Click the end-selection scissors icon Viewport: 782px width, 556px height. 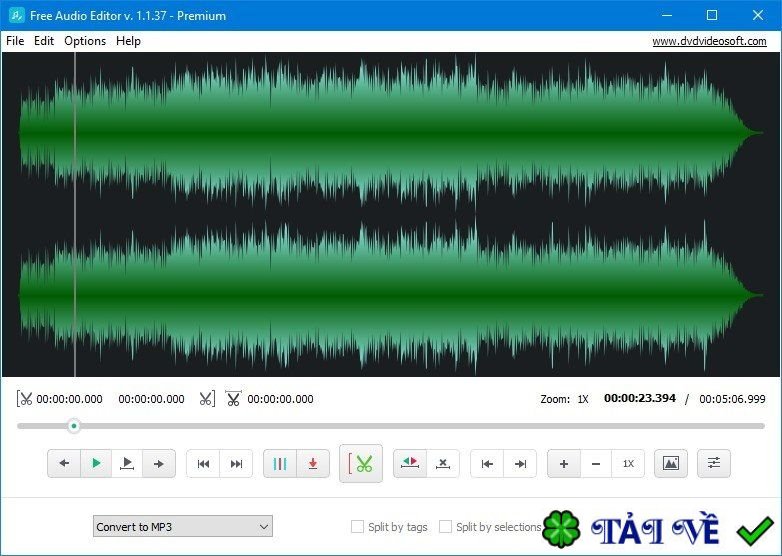click(x=207, y=398)
